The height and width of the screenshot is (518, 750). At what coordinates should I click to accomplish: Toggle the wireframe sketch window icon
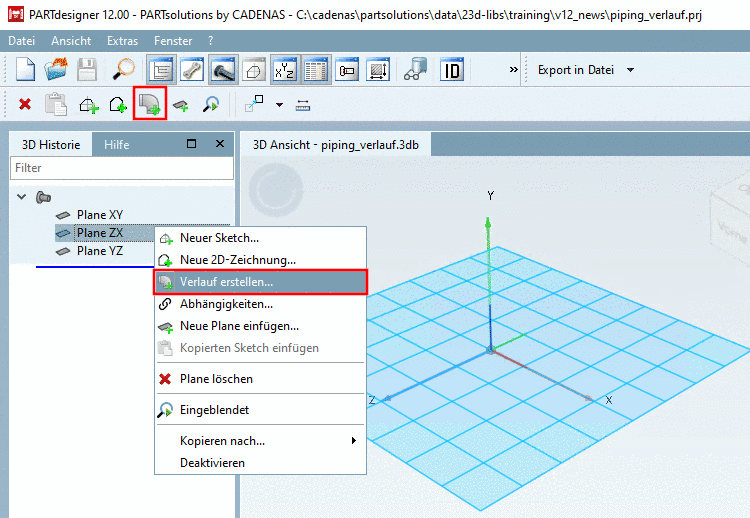[x=254, y=70]
